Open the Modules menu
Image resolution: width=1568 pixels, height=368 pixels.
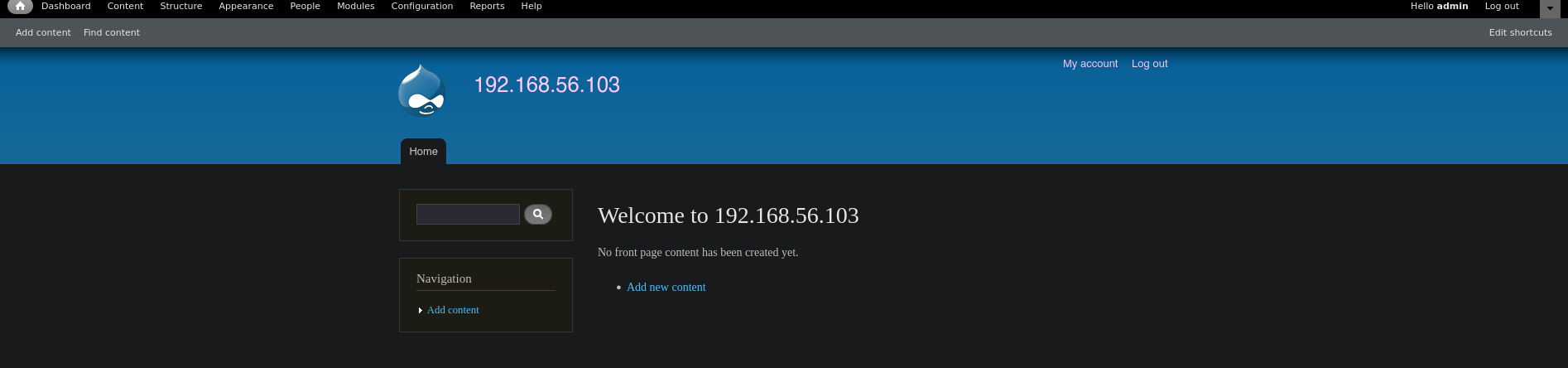point(356,6)
